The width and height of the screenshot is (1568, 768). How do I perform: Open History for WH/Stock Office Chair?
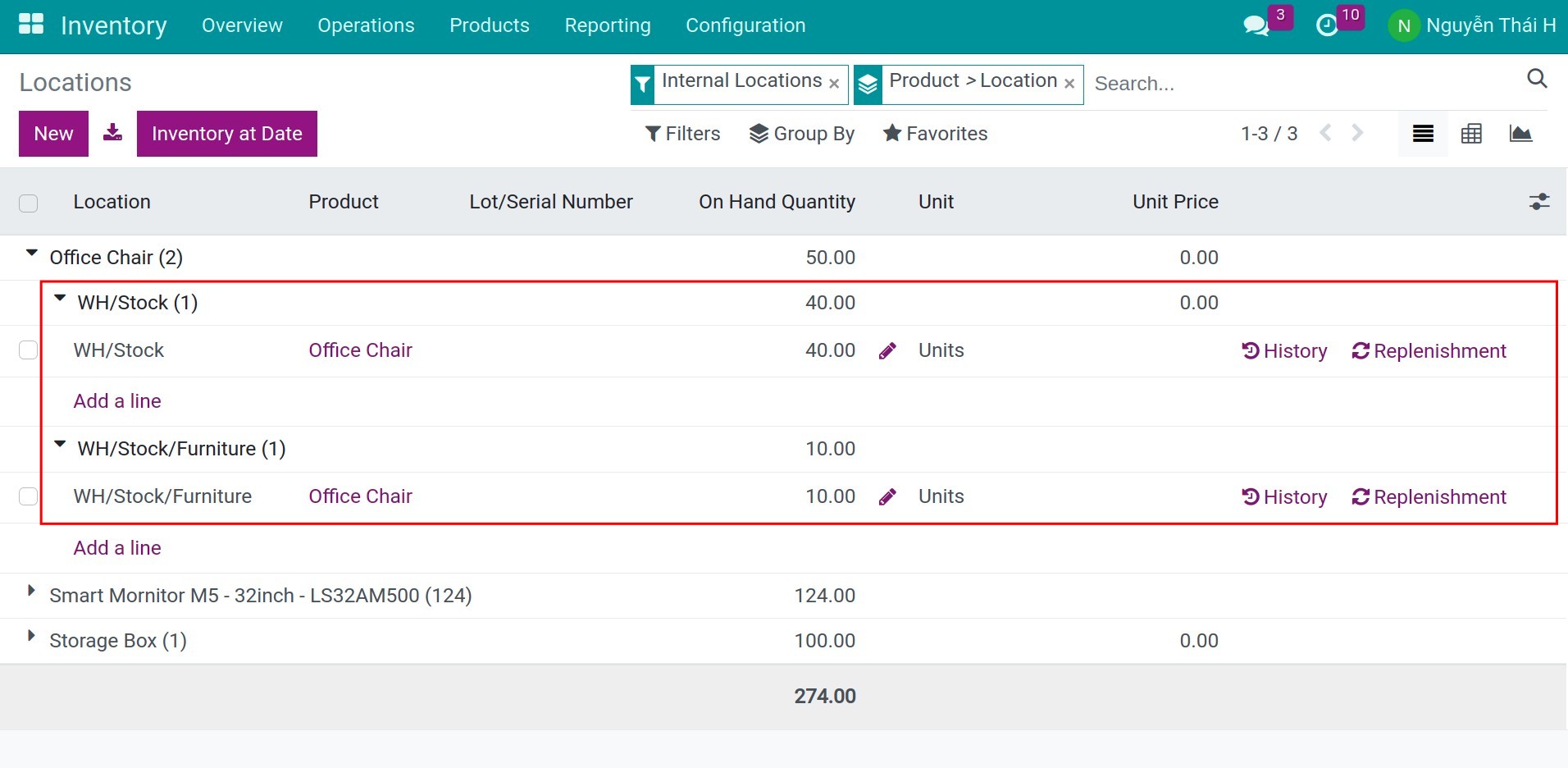point(1284,350)
